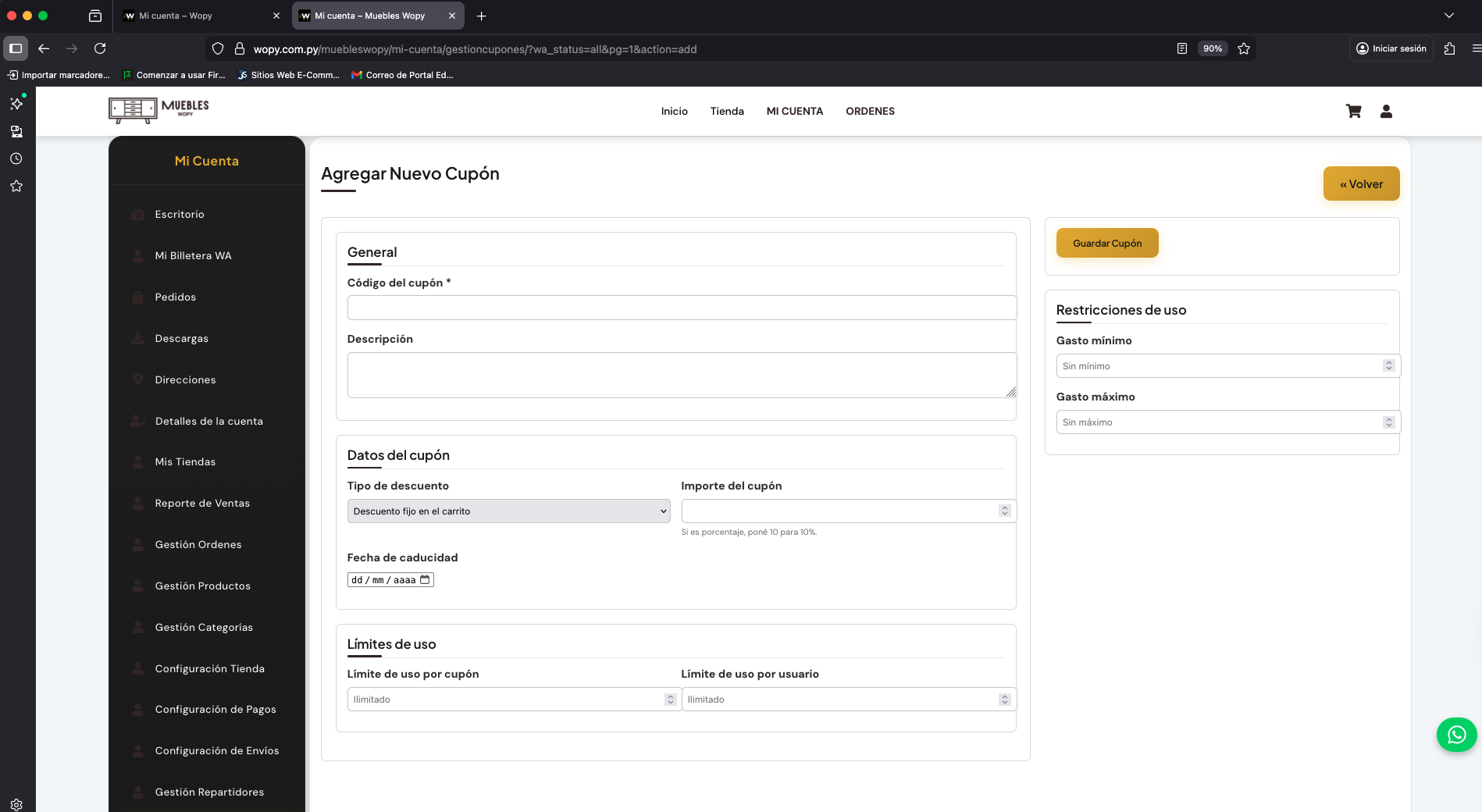Adjust Gasto mínimo spinner arrows

click(1388, 365)
